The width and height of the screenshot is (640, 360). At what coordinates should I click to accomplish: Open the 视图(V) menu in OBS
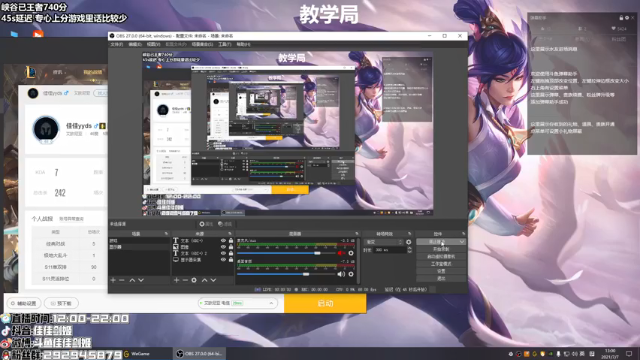153,44
